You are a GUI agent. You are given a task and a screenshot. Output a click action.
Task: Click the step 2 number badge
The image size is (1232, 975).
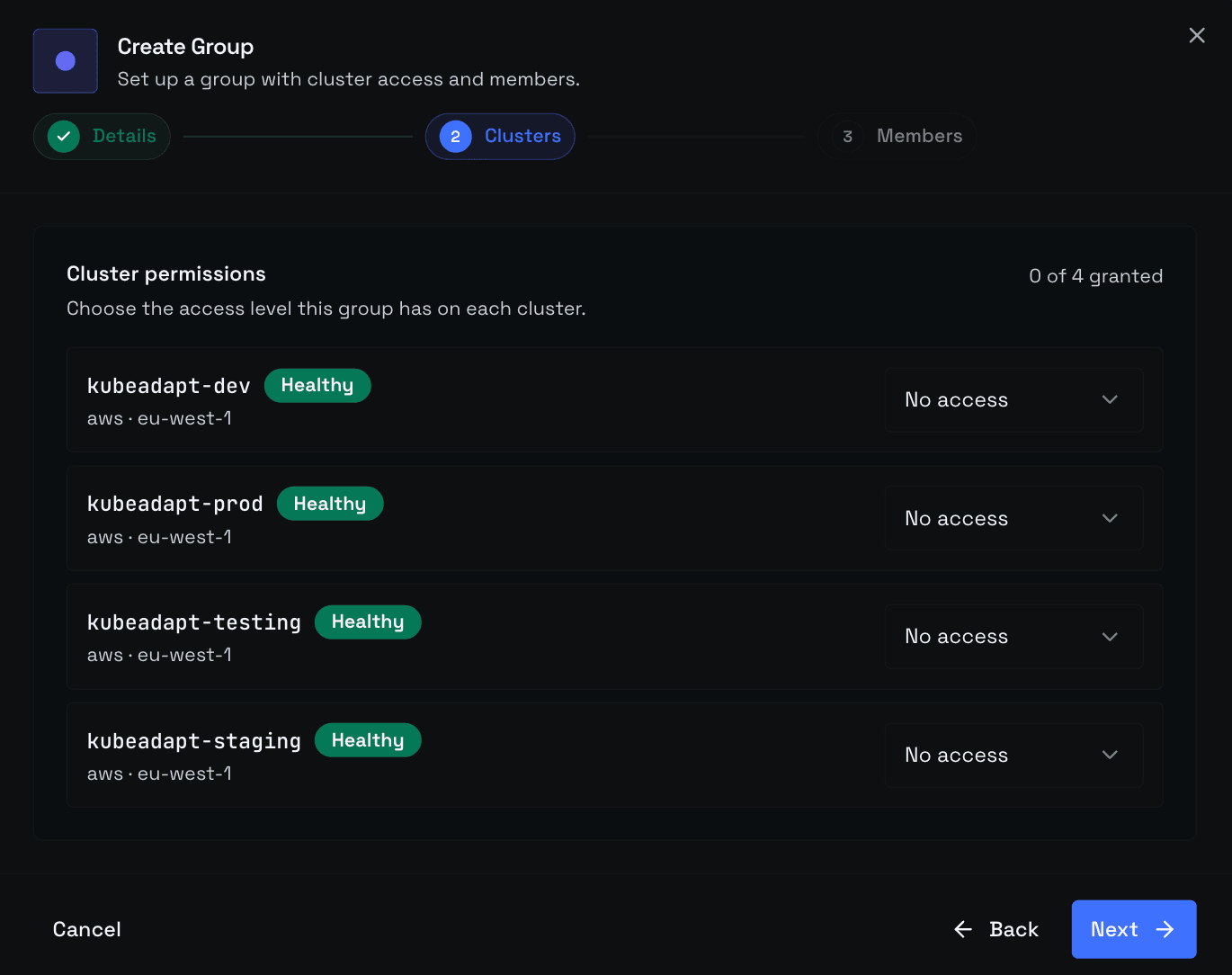tap(455, 137)
